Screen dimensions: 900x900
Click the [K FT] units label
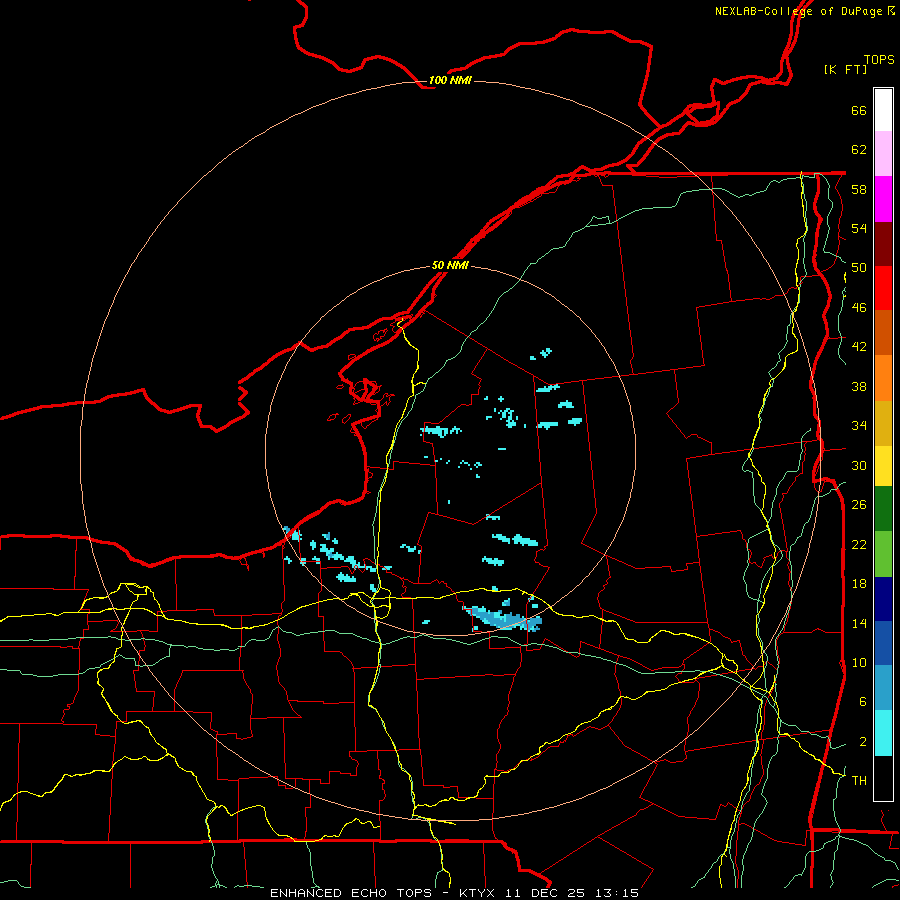coord(845,69)
